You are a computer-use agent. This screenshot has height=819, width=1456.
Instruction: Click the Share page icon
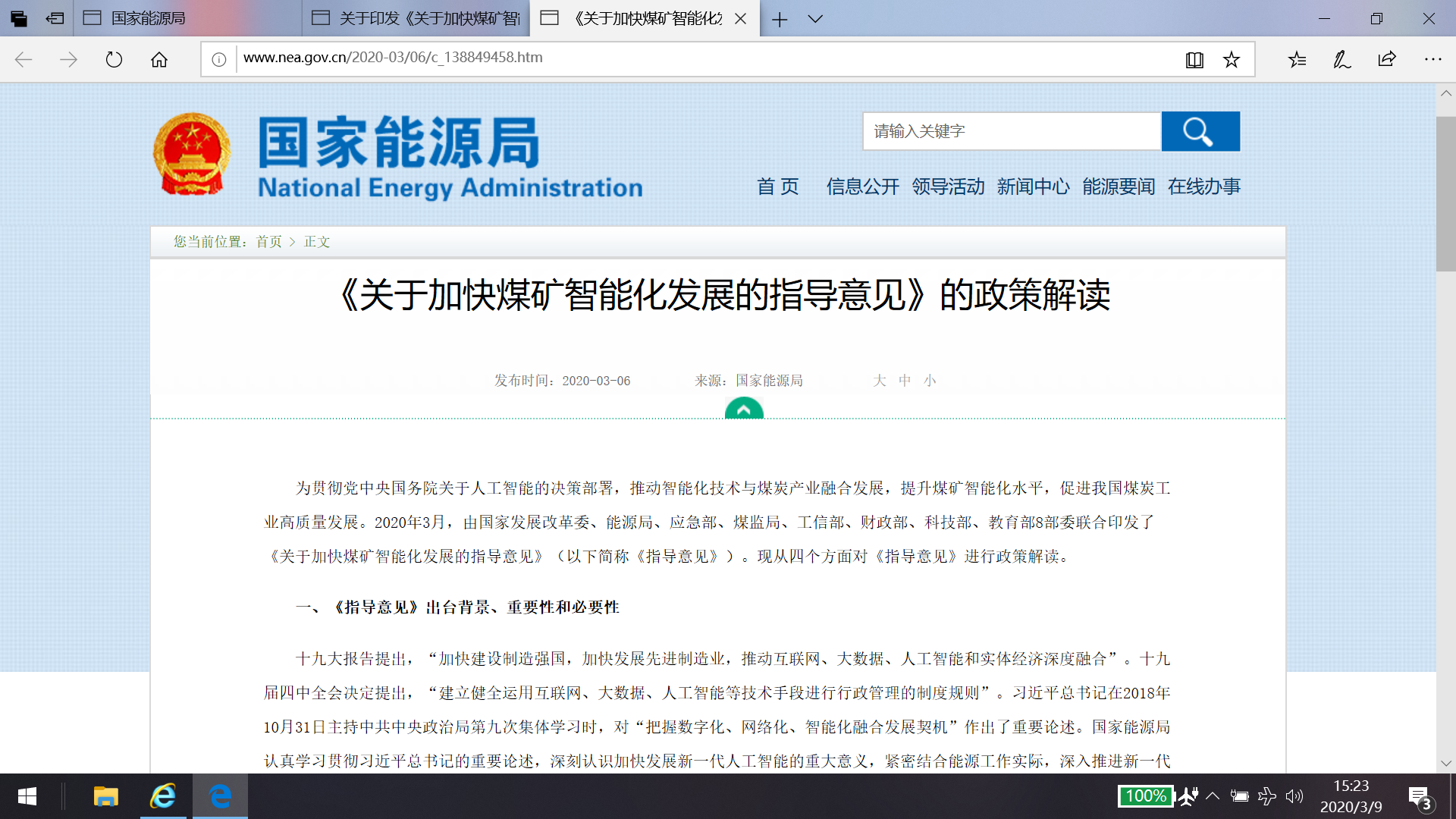click(x=1387, y=59)
